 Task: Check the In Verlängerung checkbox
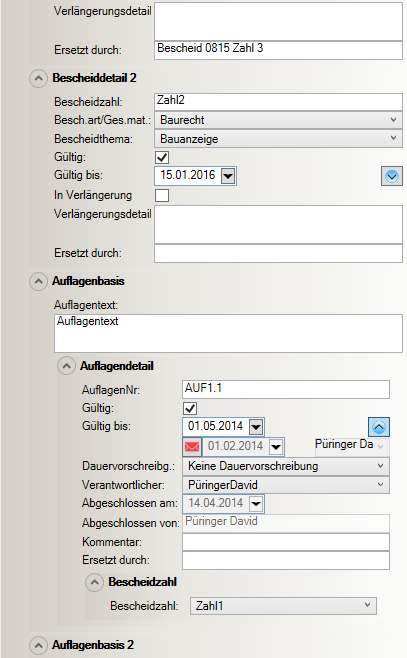[x=162, y=196]
